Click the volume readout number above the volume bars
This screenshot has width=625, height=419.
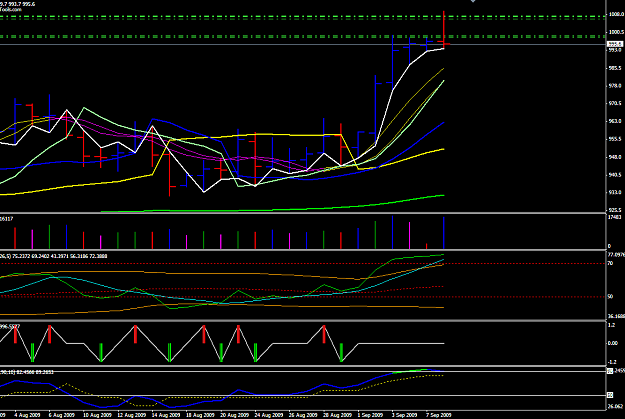tap(6, 218)
